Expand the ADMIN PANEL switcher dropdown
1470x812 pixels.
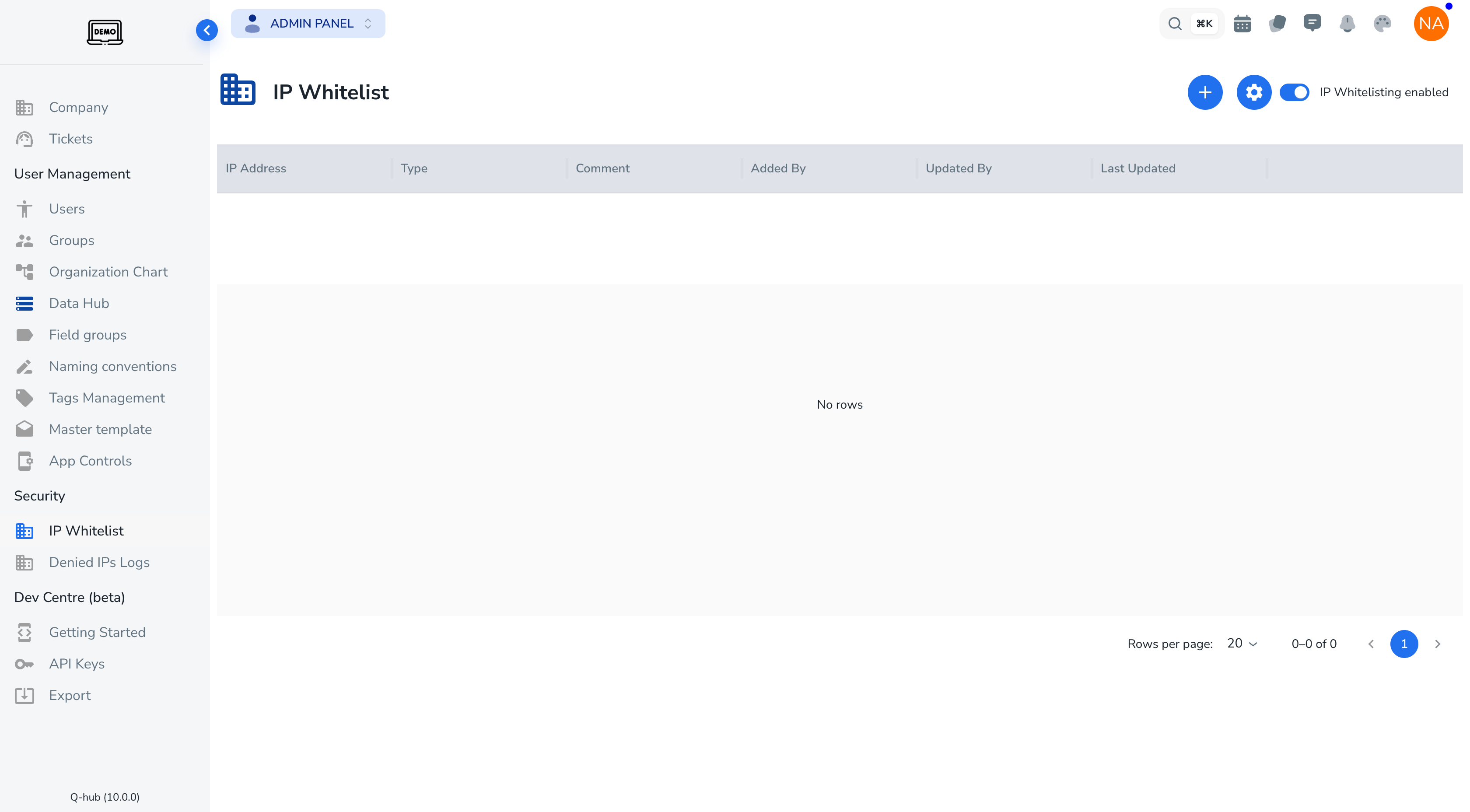point(308,23)
